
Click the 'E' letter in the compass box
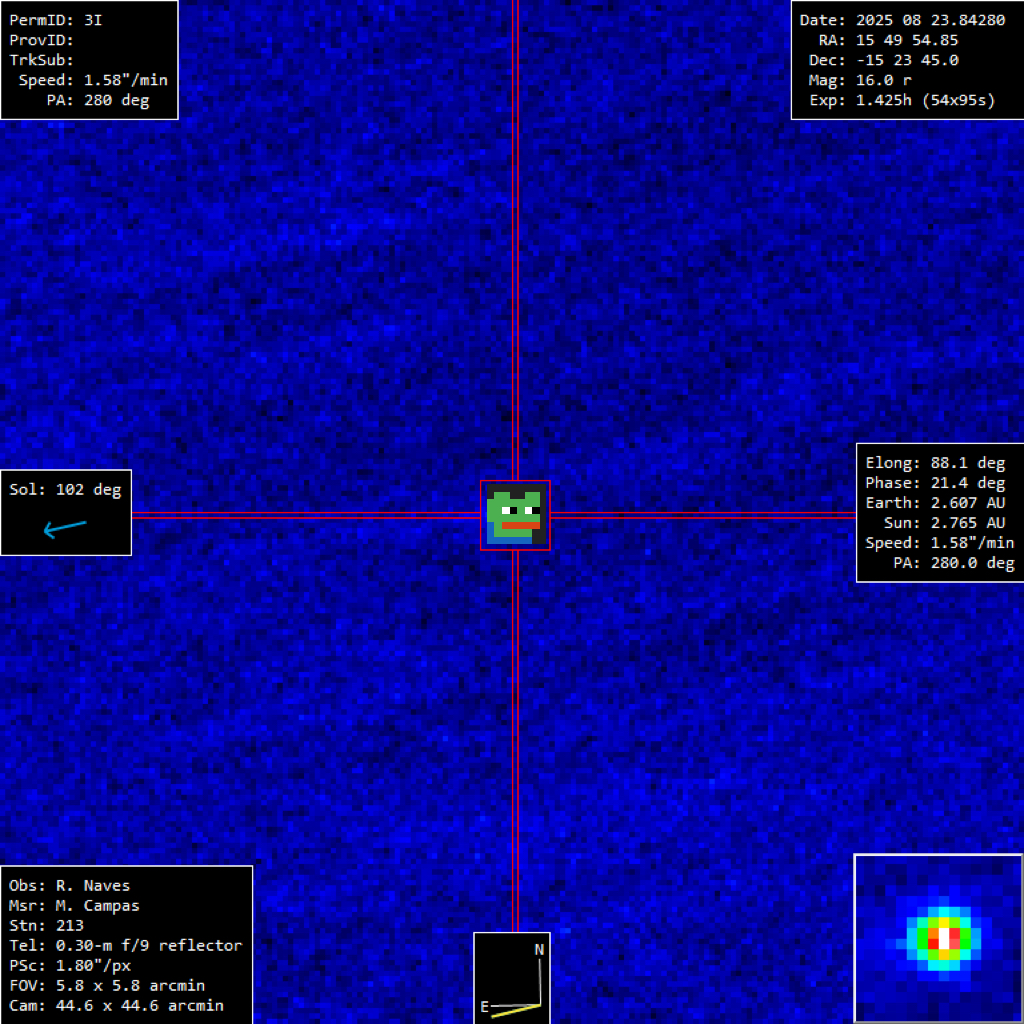tap(485, 1007)
